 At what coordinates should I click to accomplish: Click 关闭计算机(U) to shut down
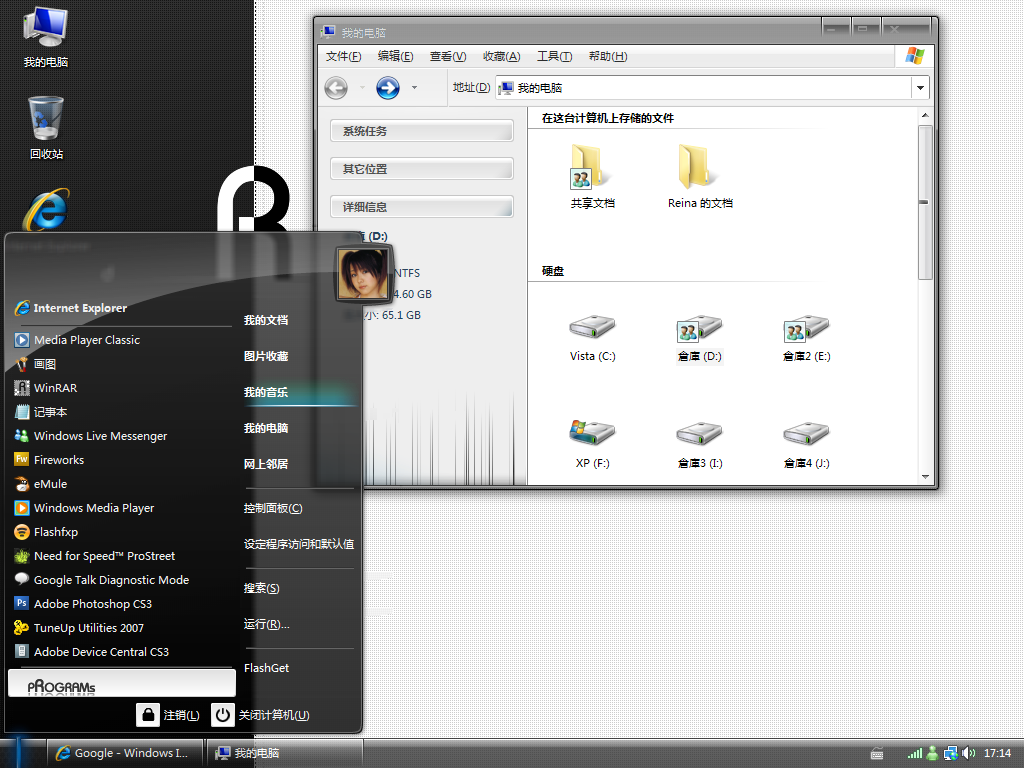[261, 715]
